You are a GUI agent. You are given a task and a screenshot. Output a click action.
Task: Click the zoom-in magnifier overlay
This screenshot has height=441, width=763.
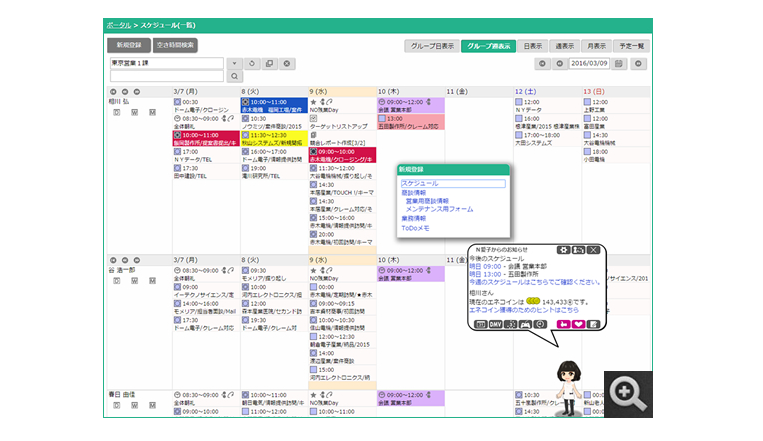[628, 394]
